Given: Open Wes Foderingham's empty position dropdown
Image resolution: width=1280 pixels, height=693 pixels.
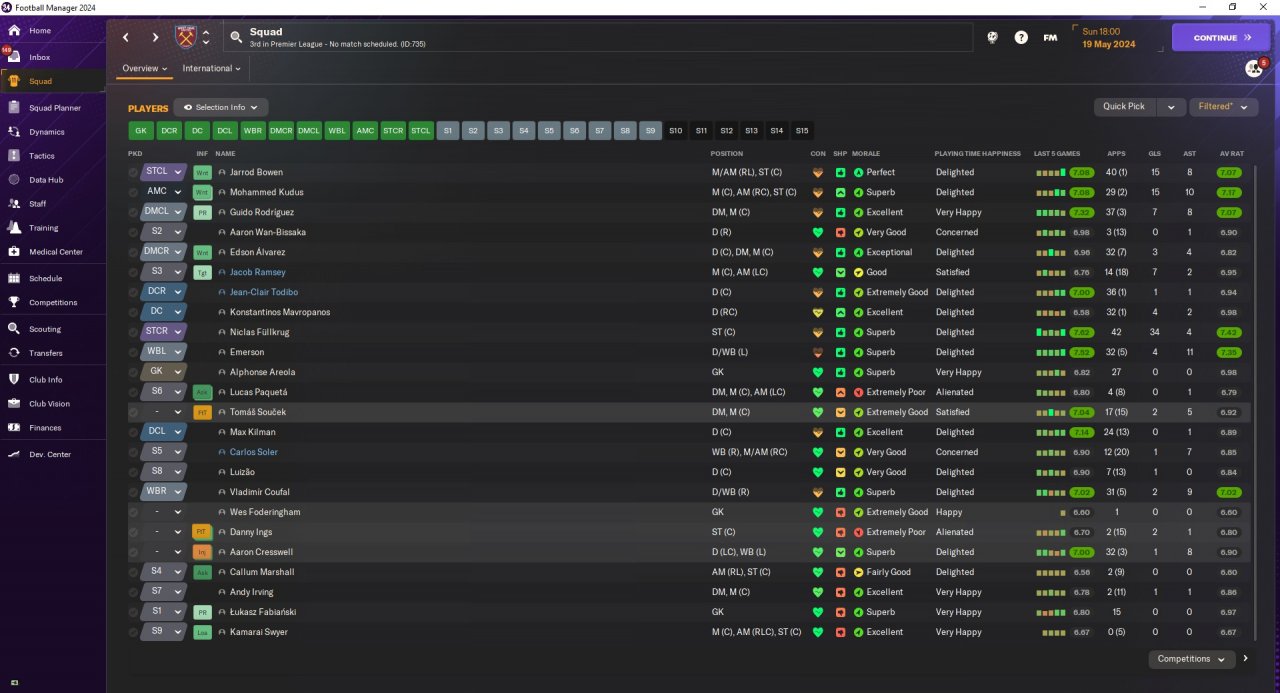Looking at the screenshot, I should click(x=165, y=512).
